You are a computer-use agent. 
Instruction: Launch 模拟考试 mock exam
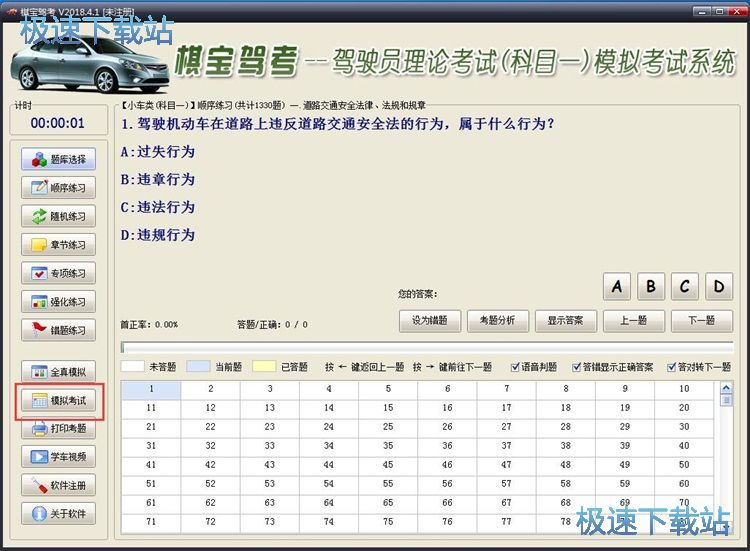click(59, 400)
